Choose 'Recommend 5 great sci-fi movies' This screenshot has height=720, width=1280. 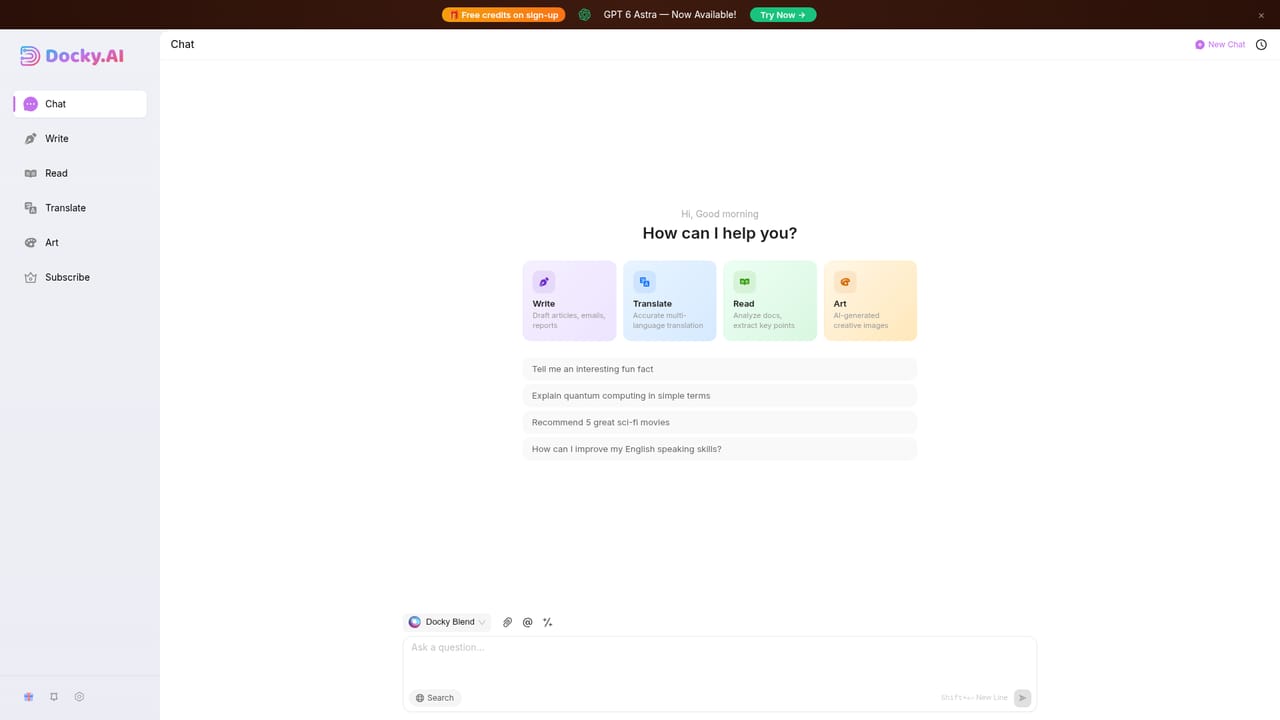pos(720,422)
